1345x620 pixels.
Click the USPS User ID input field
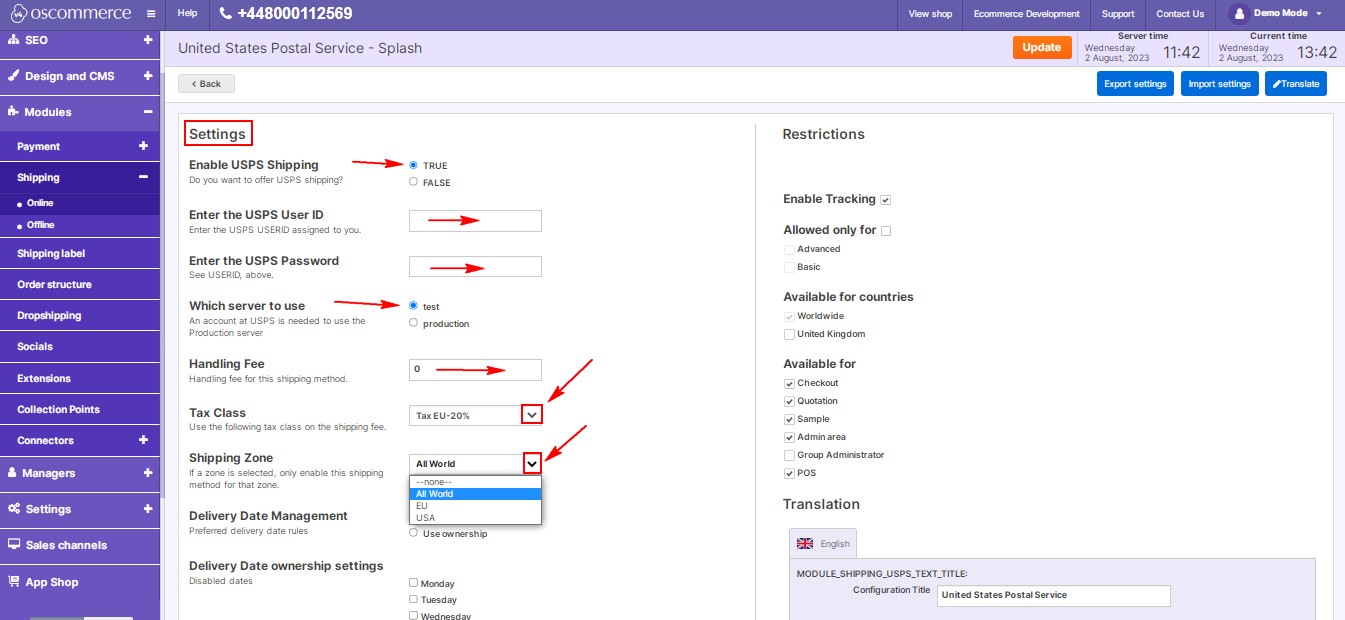click(475, 221)
